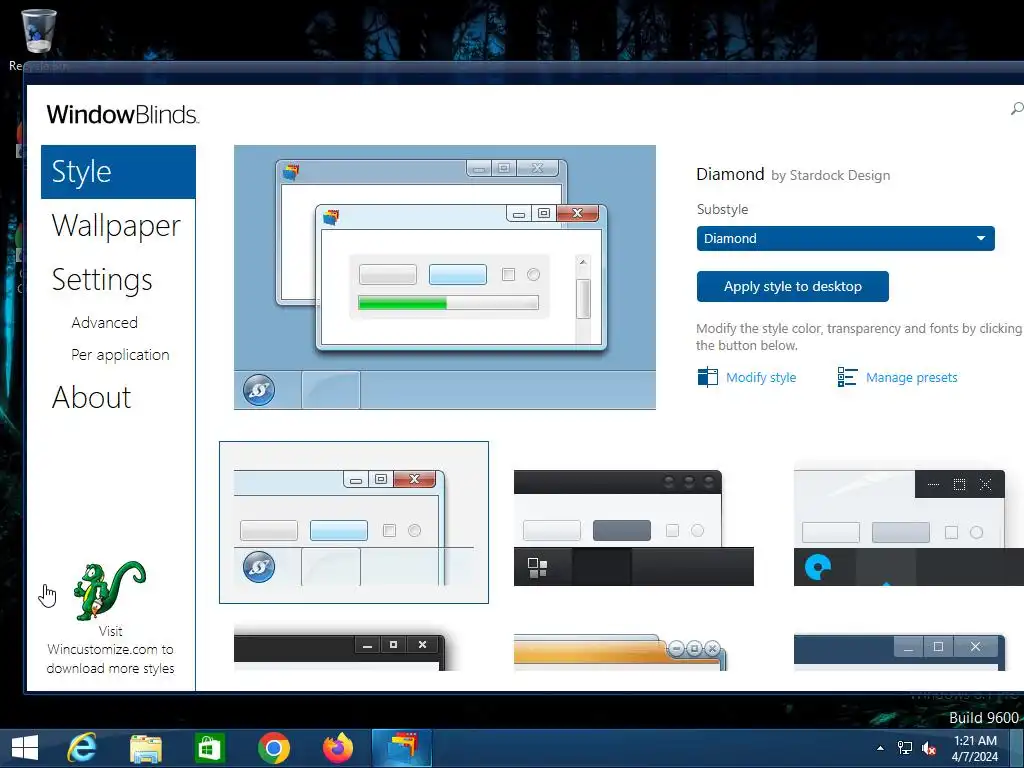The height and width of the screenshot is (768, 1024).
Task: Click the Wincustomize gecko mascot
Action: click(x=109, y=590)
